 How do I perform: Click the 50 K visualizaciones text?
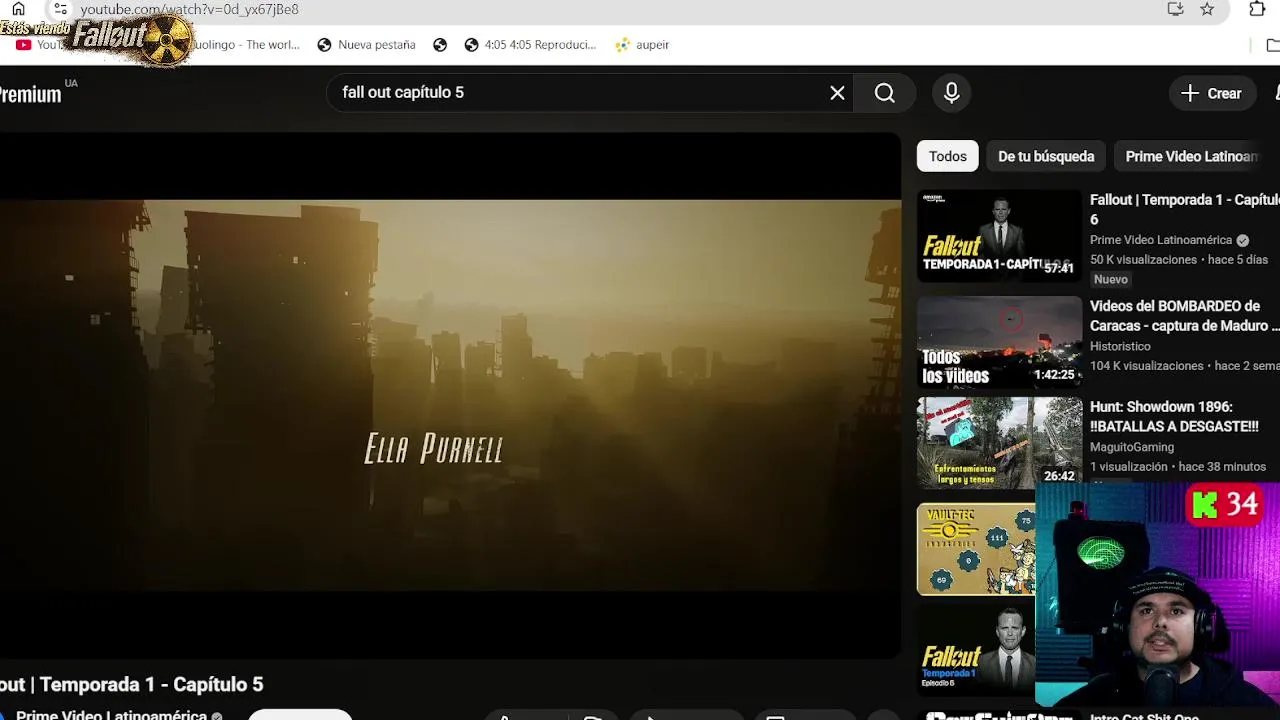(x=1143, y=260)
